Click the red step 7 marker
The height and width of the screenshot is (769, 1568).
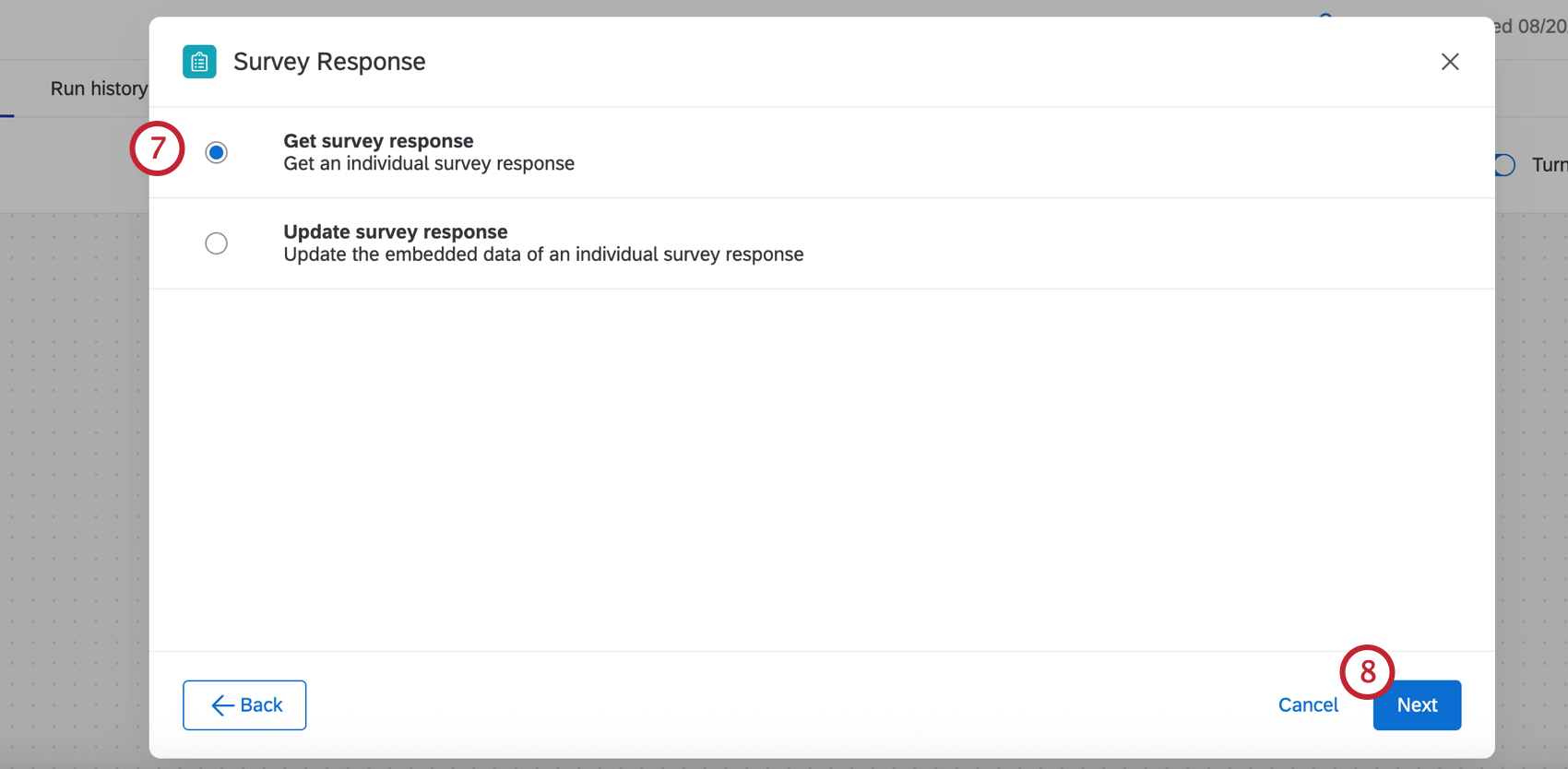pyautogui.click(x=157, y=148)
